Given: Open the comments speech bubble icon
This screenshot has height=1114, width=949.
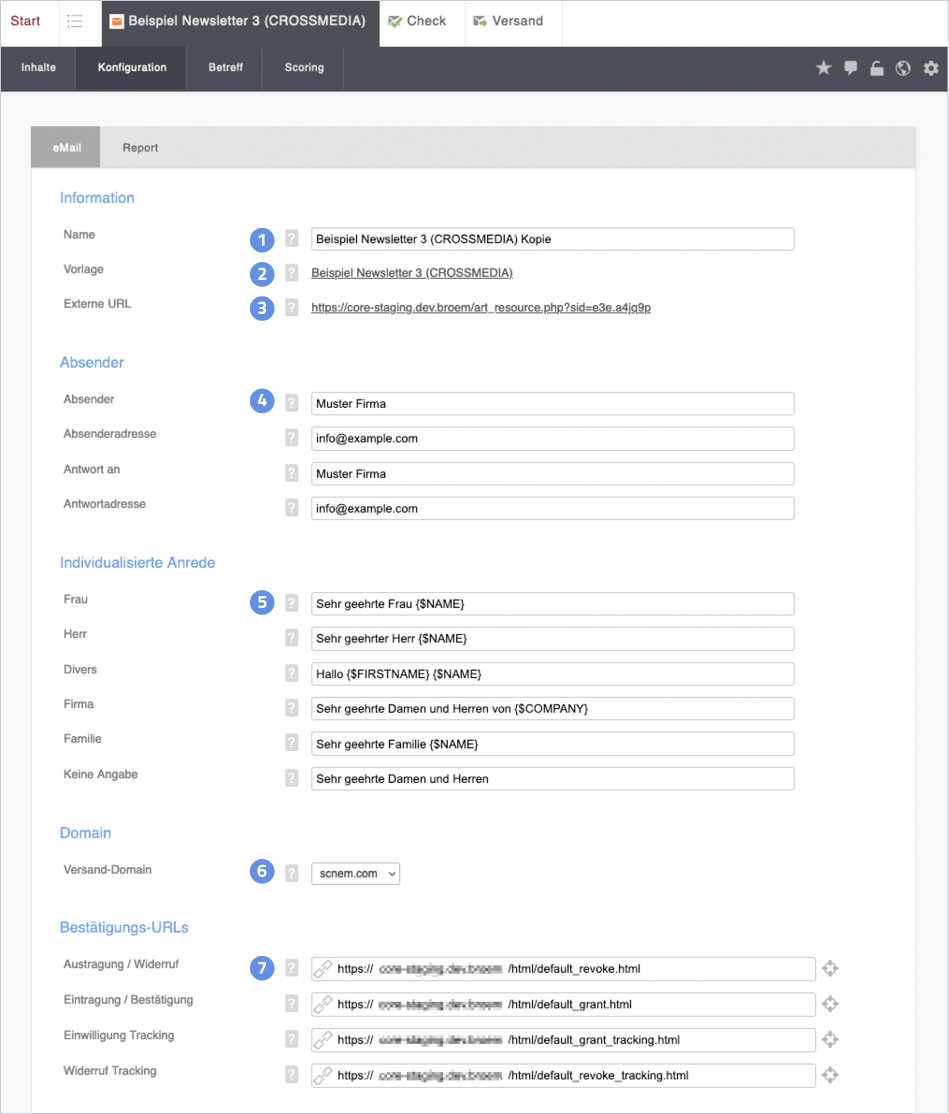Looking at the screenshot, I should 850,68.
